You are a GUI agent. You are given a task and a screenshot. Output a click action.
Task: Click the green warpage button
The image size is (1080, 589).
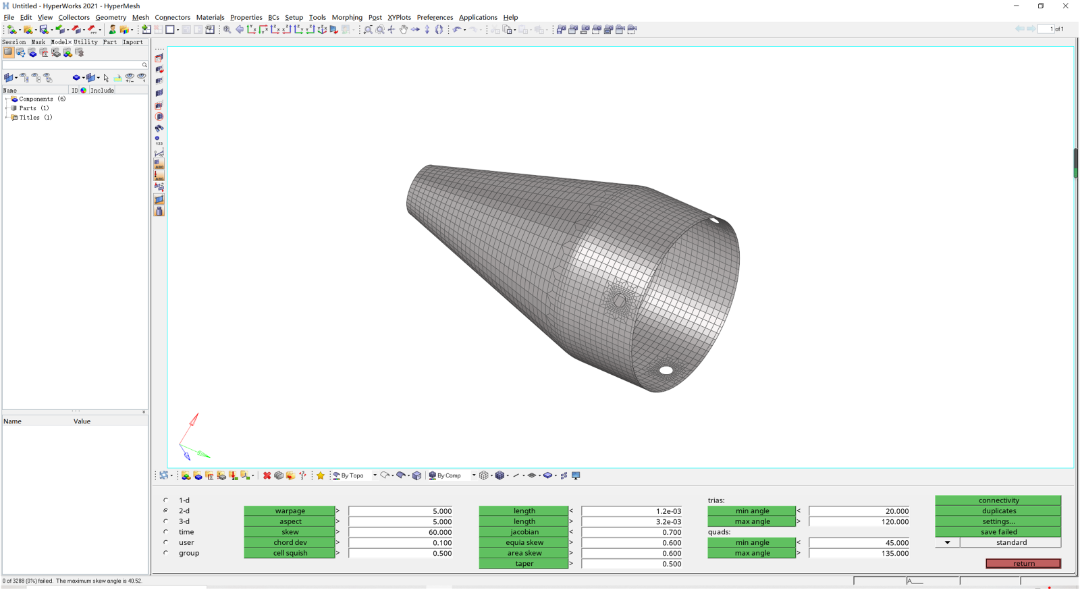[x=289, y=511]
